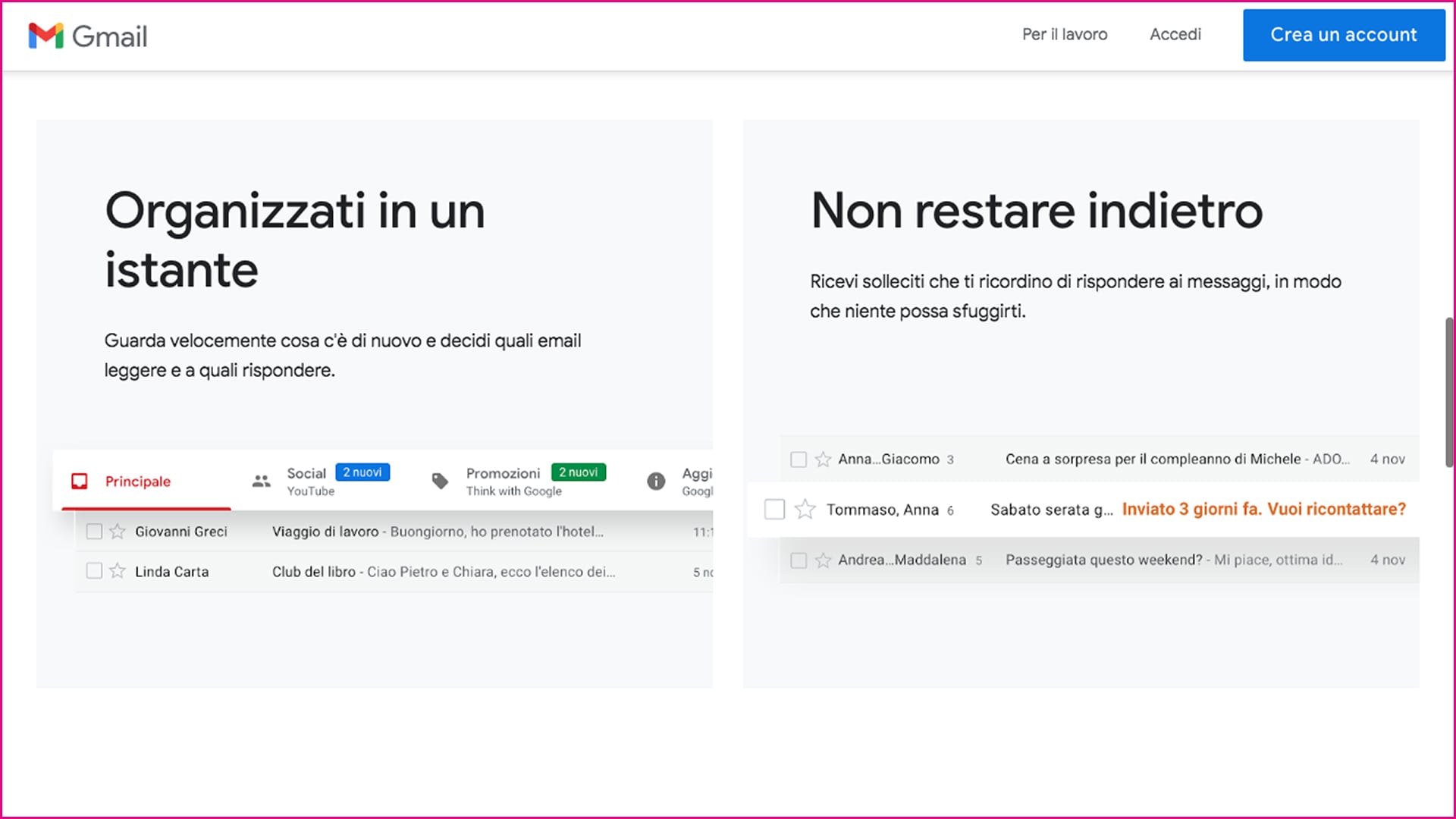Screen dimensions: 1456x819
Task: Check the Andrea...Maddalena email checkbox
Action: [799, 560]
